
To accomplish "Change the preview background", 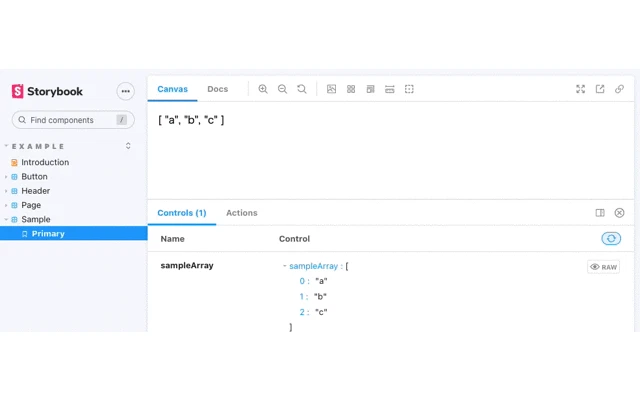I will [331, 89].
